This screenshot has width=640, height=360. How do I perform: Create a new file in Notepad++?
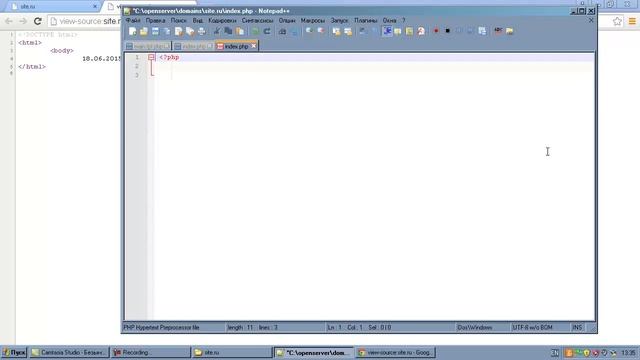(x=132, y=31)
